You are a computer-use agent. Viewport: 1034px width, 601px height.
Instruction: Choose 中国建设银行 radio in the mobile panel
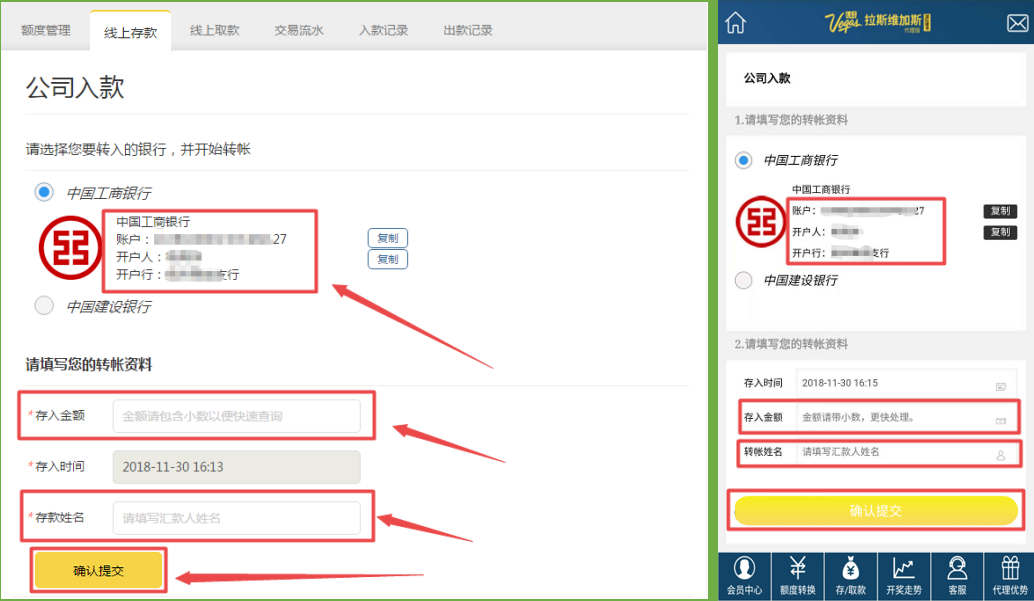coord(743,280)
